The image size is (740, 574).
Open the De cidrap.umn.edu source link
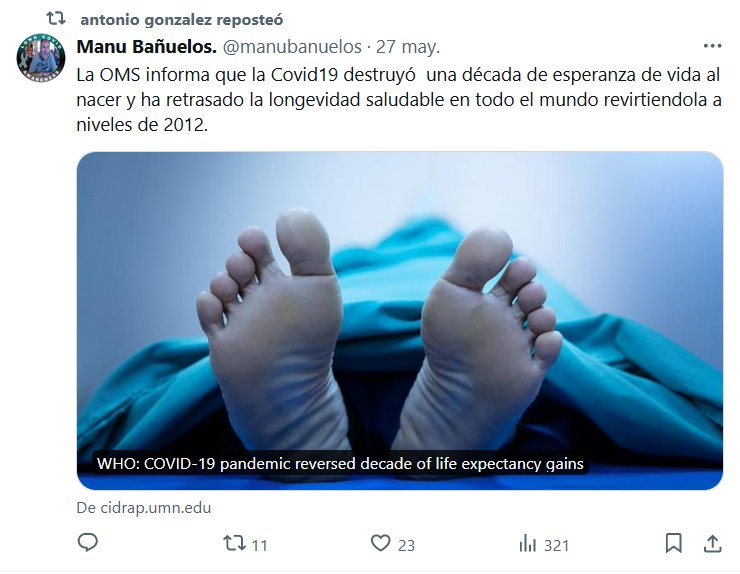click(x=144, y=508)
